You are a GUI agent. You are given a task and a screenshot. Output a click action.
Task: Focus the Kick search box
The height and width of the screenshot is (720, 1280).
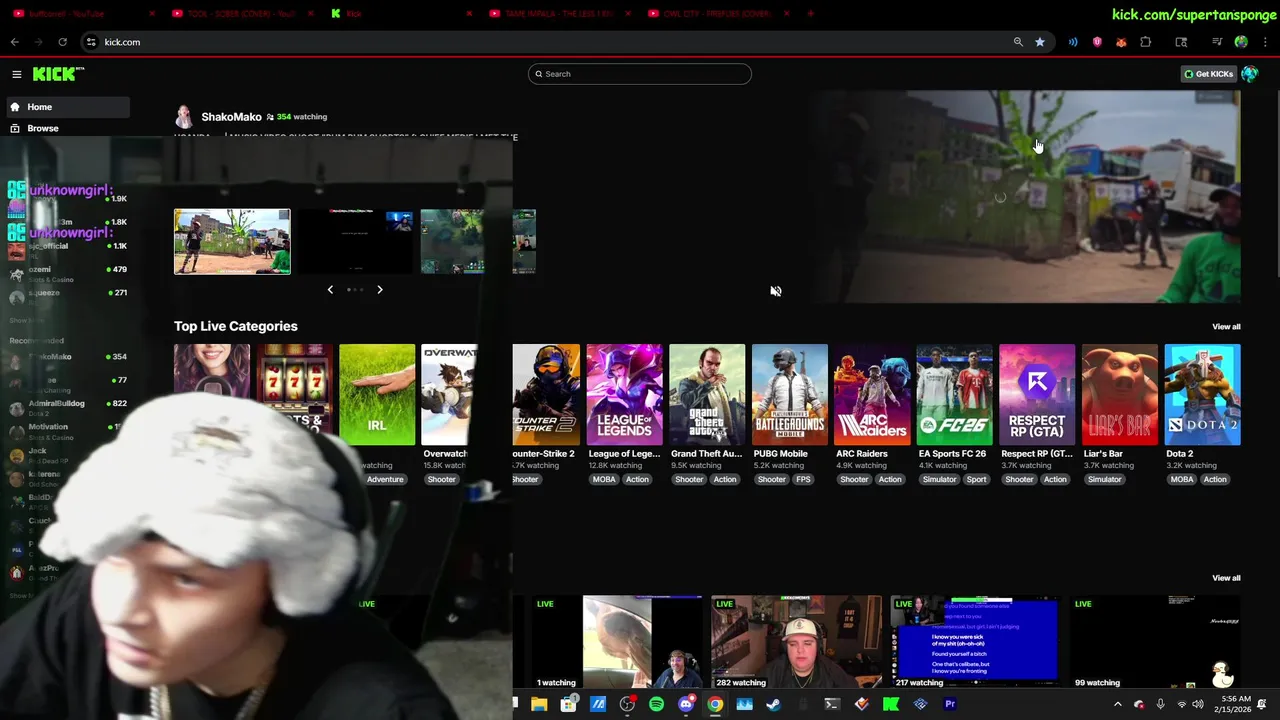(x=639, y=74)
